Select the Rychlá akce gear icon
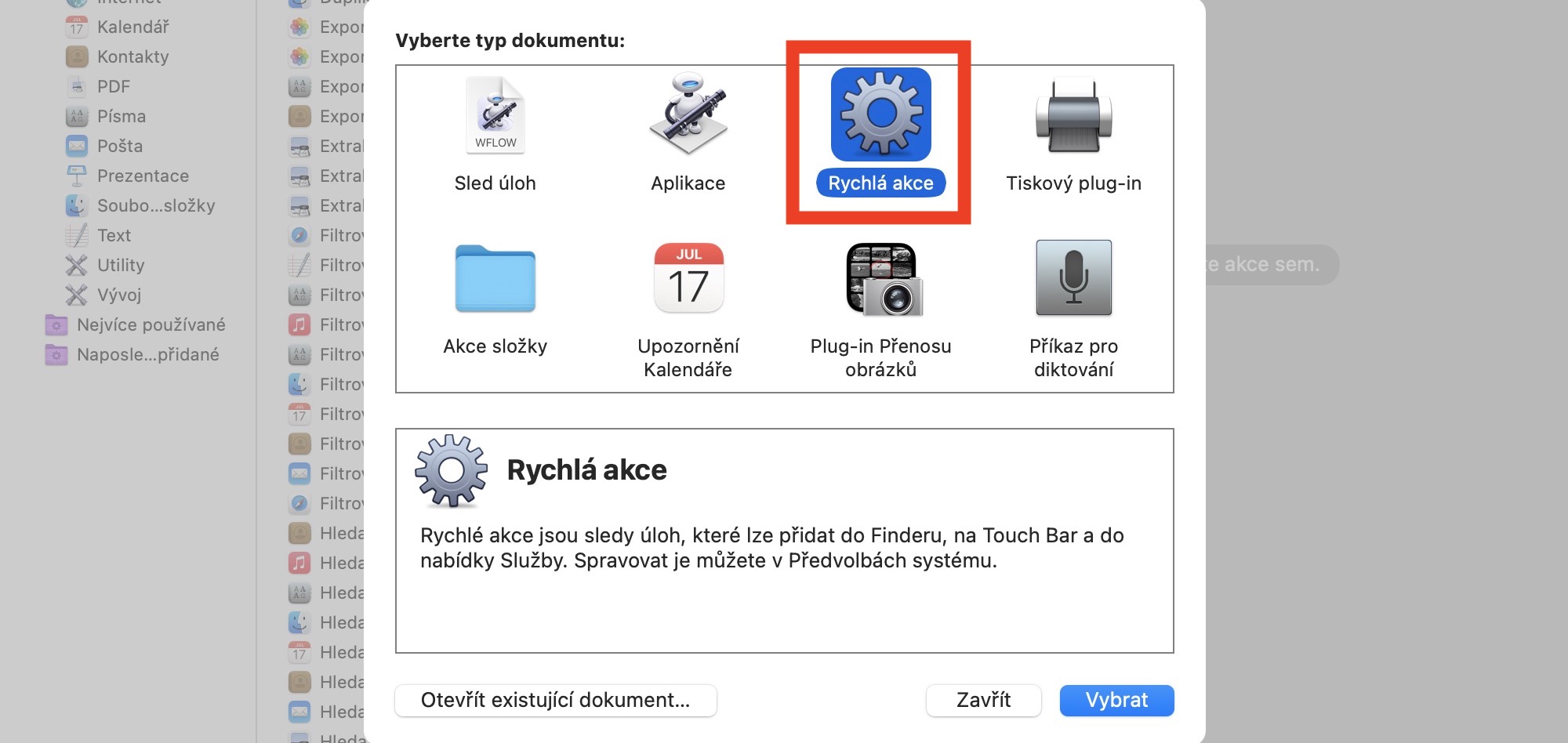This screenshot has width=1568, height=743. pos(880,115)
